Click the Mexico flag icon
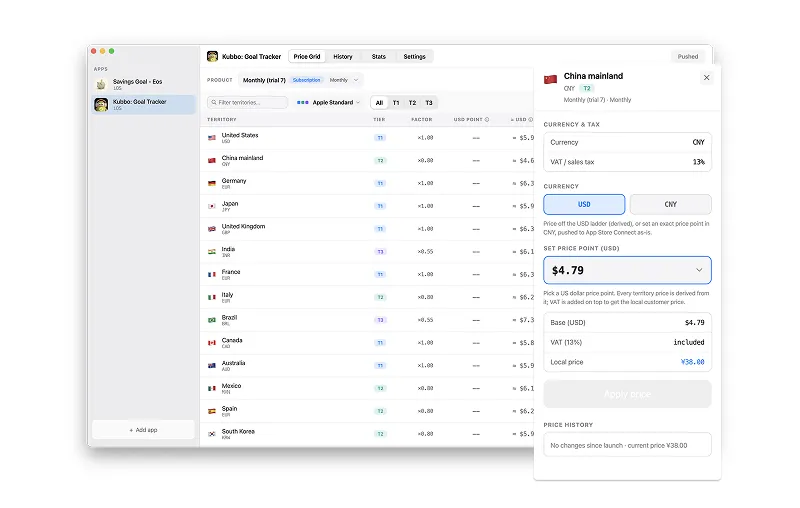 (212, 389)
